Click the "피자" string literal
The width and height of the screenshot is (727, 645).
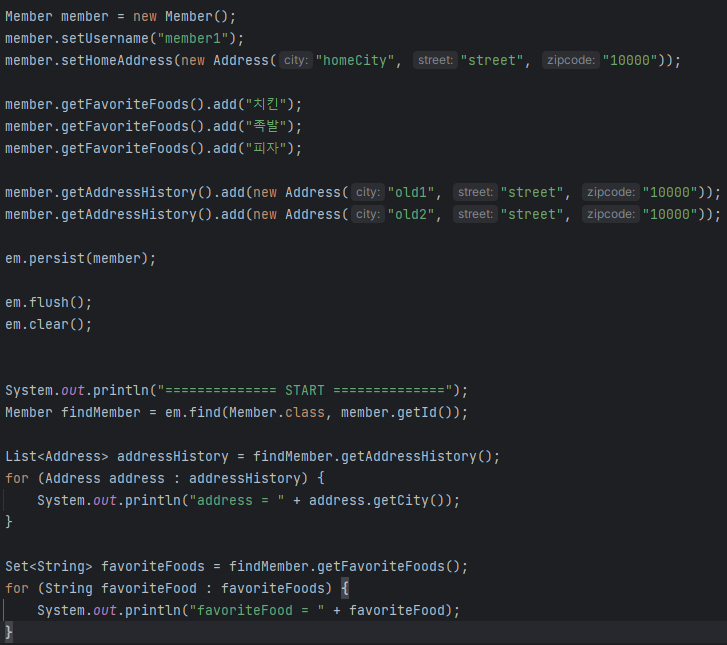tap(266, 148)
